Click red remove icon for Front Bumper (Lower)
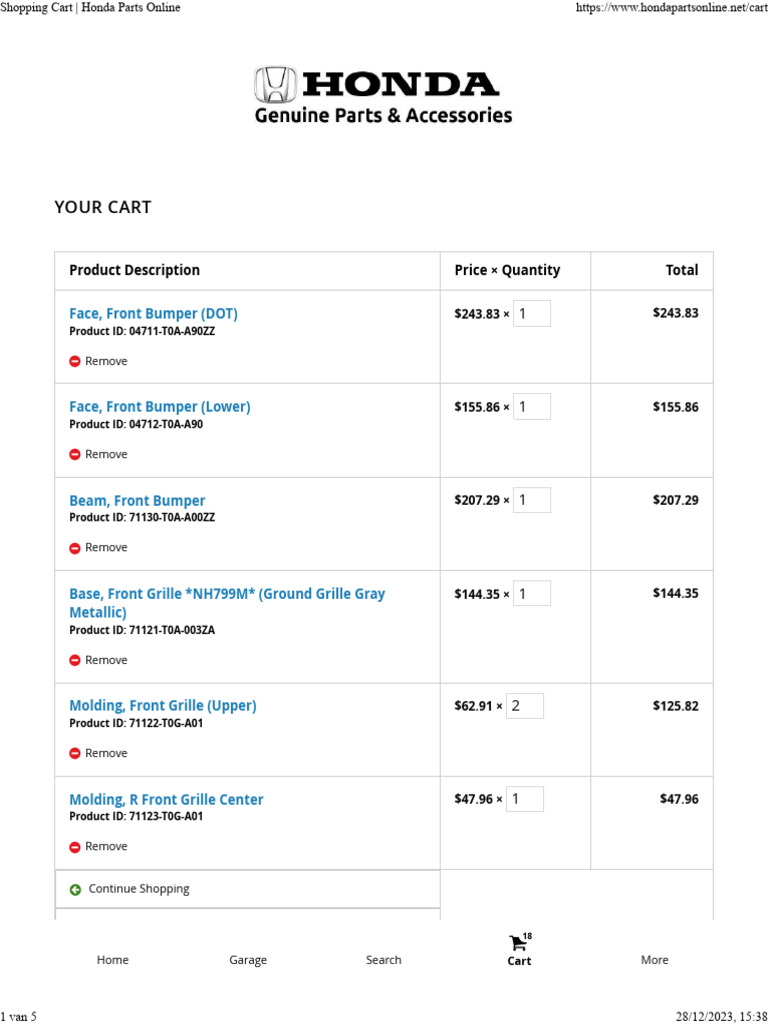Screen dimensions: 768x1024 coord(75,454)
